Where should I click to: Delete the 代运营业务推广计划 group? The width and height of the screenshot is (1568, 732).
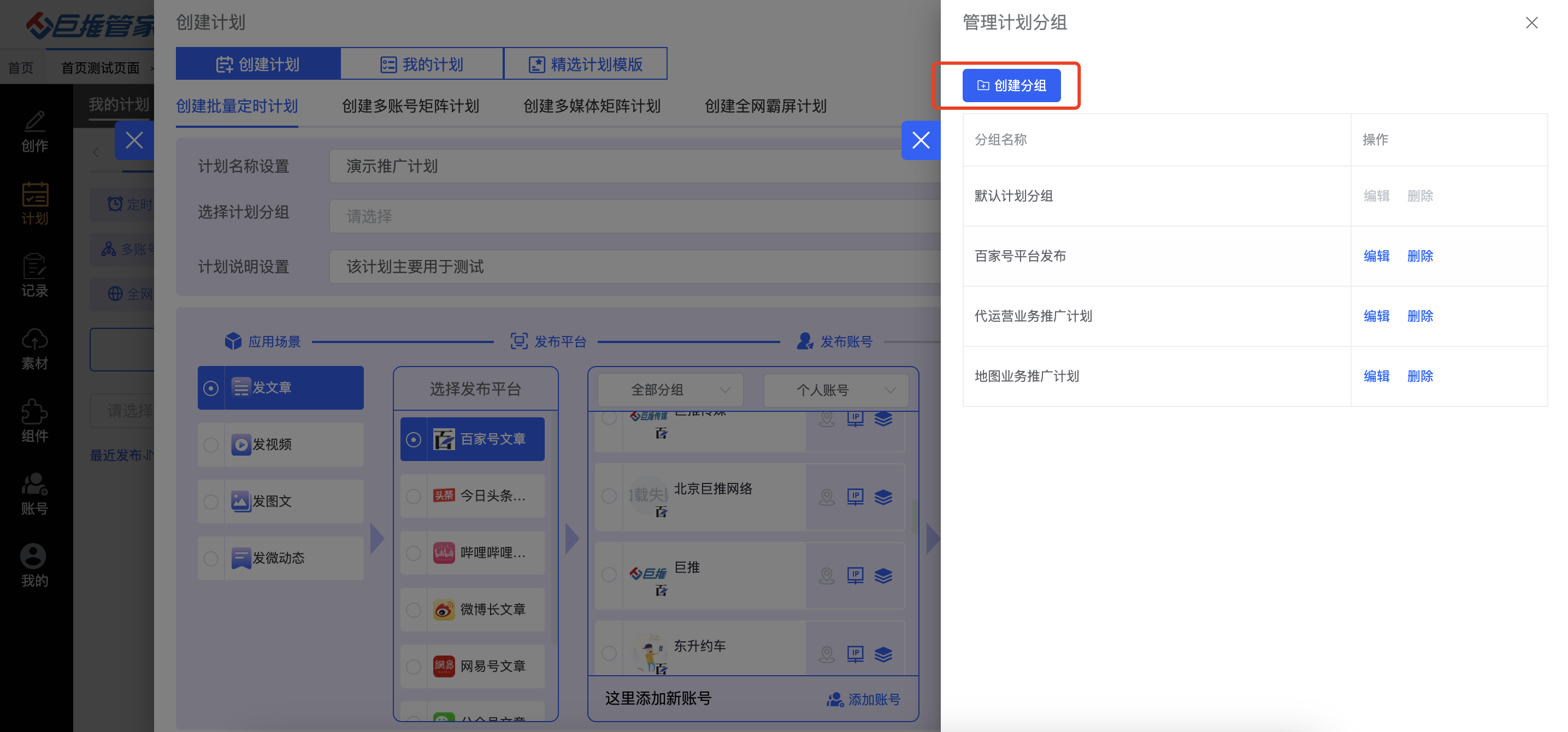click(1420, 316)
